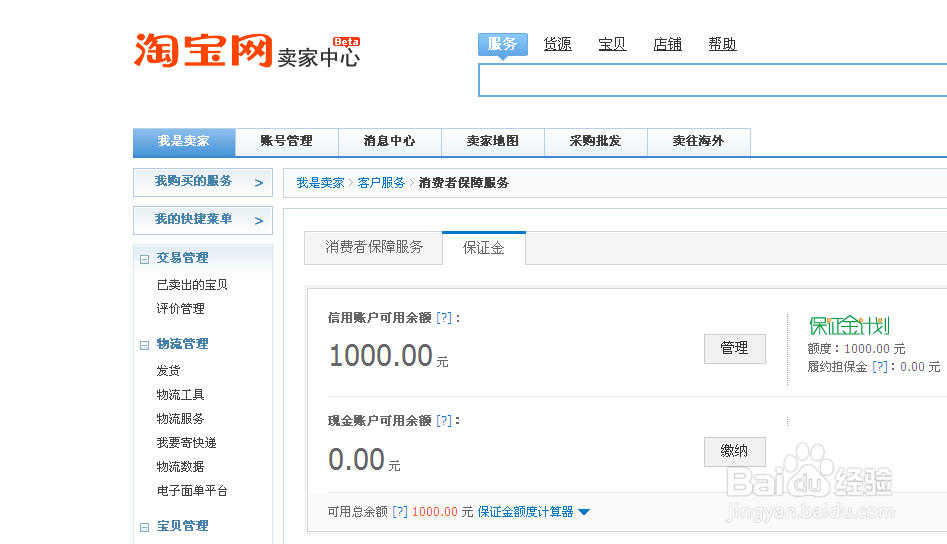This screenshot has height=544, width=947.
Task: Select the 店铺 search tab
Action: point(667,44)
